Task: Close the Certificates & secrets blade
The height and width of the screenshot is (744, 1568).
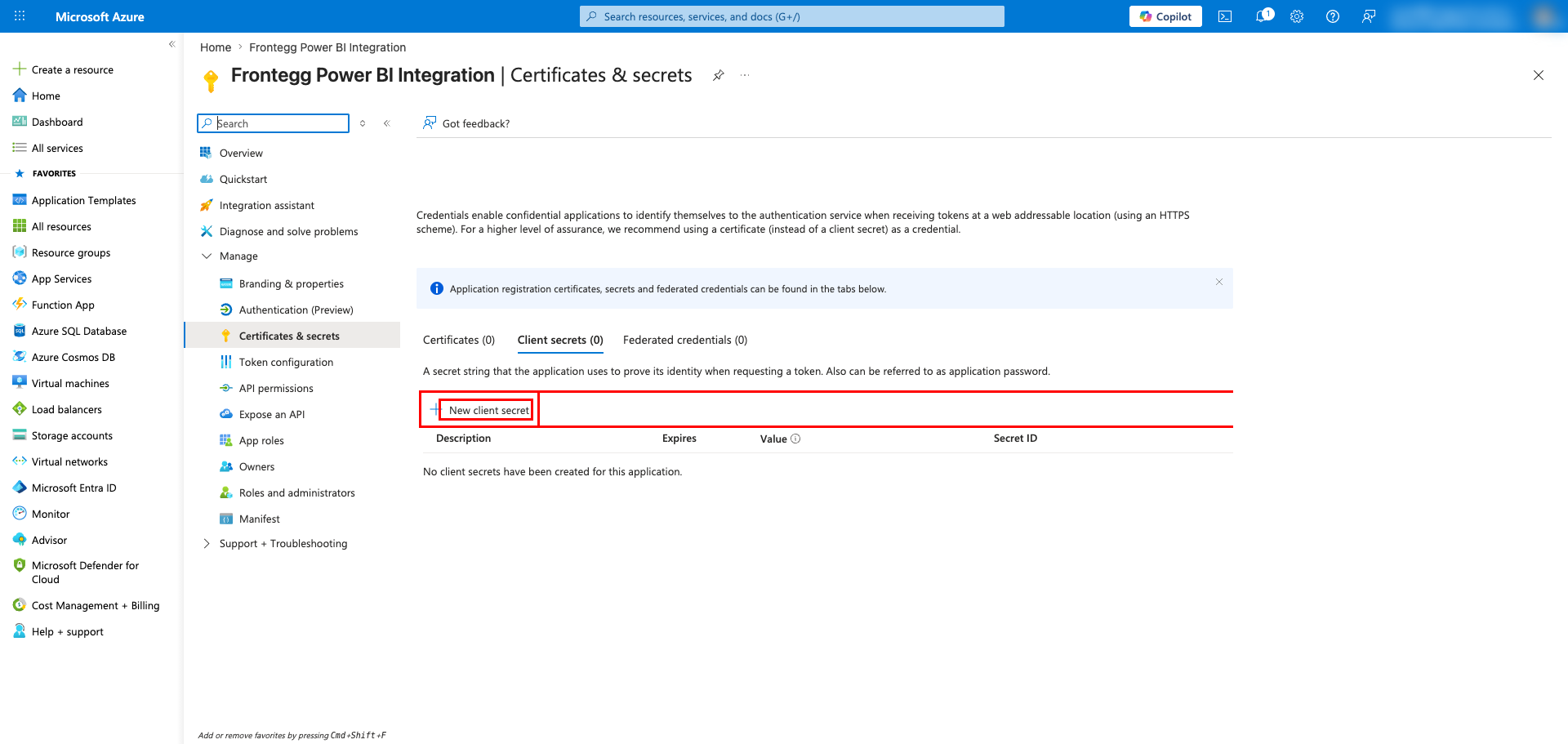Action: (1539, 75)
